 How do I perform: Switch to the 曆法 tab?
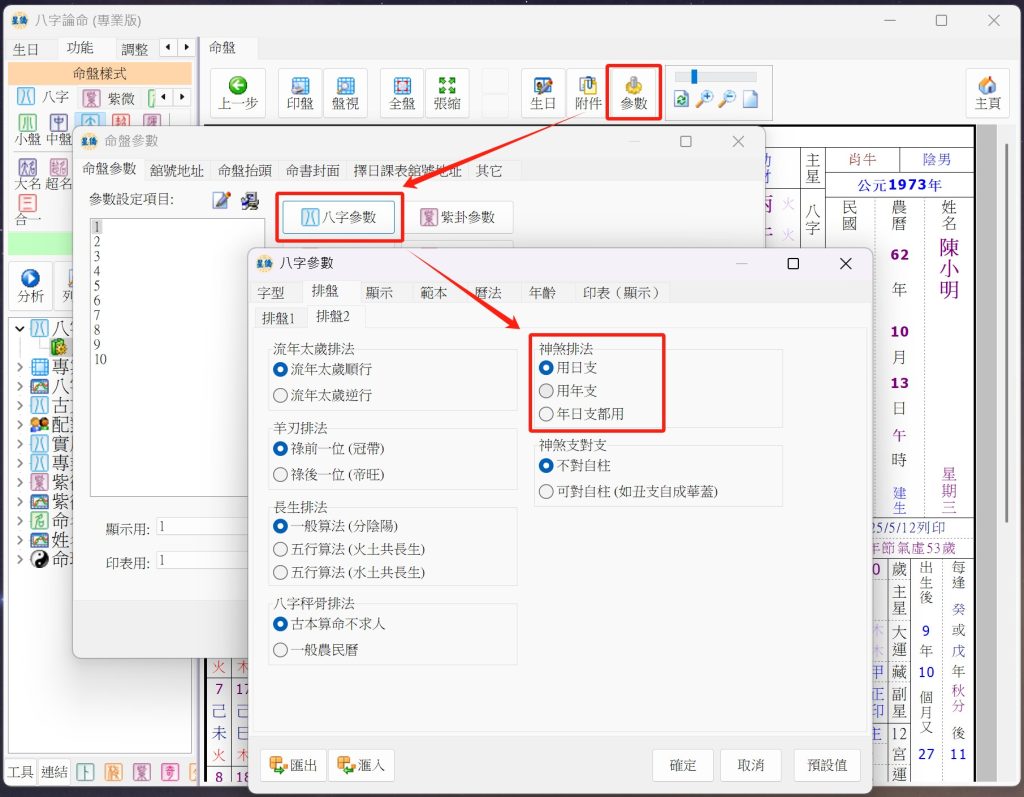point(488,292)
